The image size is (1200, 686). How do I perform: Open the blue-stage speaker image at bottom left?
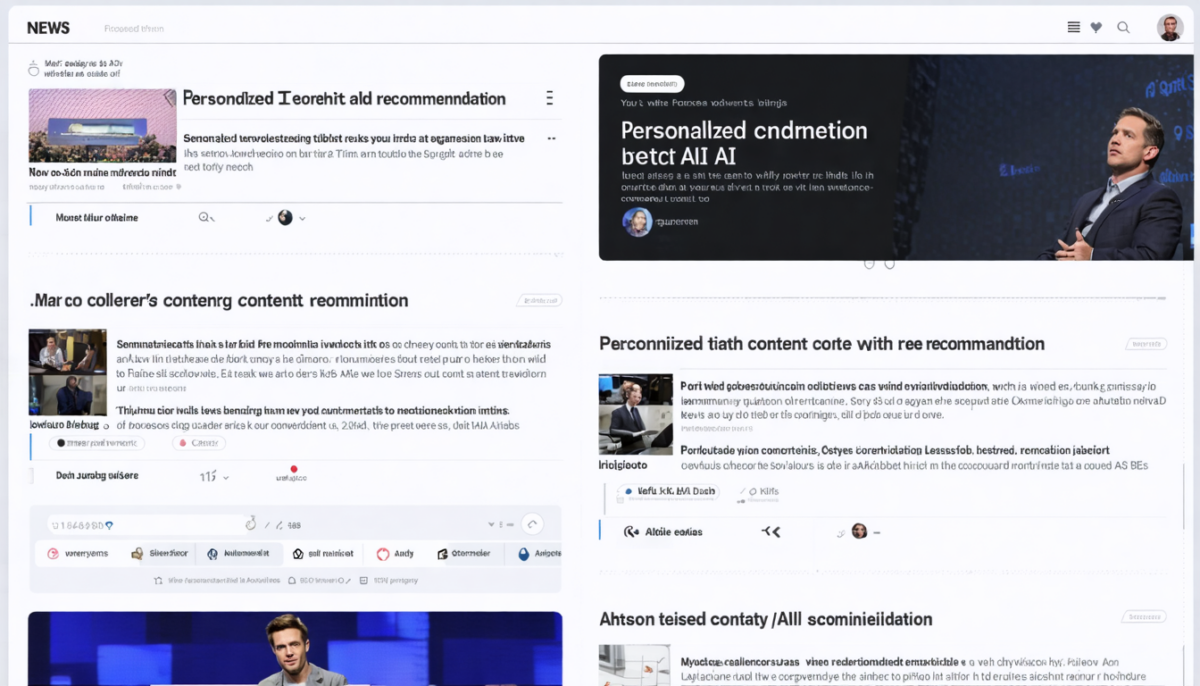click(x=295, y=648)
